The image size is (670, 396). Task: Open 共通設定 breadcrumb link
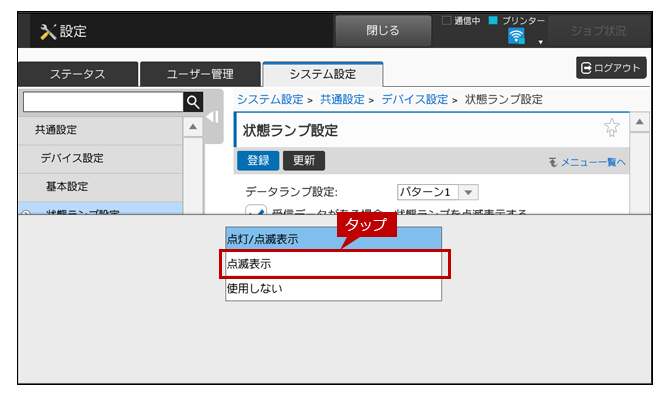(x=342, y=100)
